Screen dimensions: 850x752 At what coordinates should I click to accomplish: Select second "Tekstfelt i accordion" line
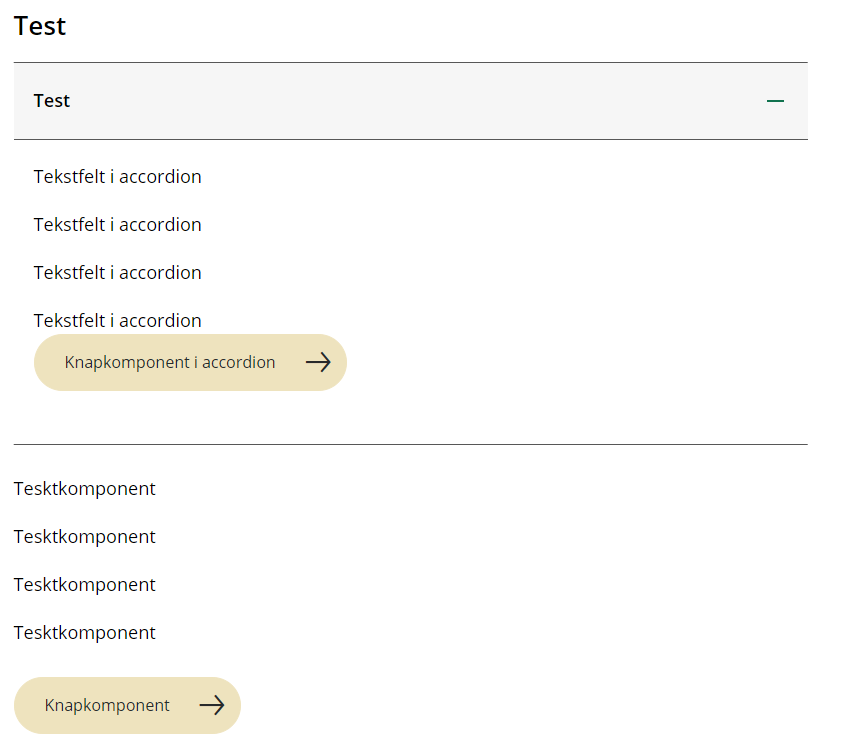[x=117, y=225]
